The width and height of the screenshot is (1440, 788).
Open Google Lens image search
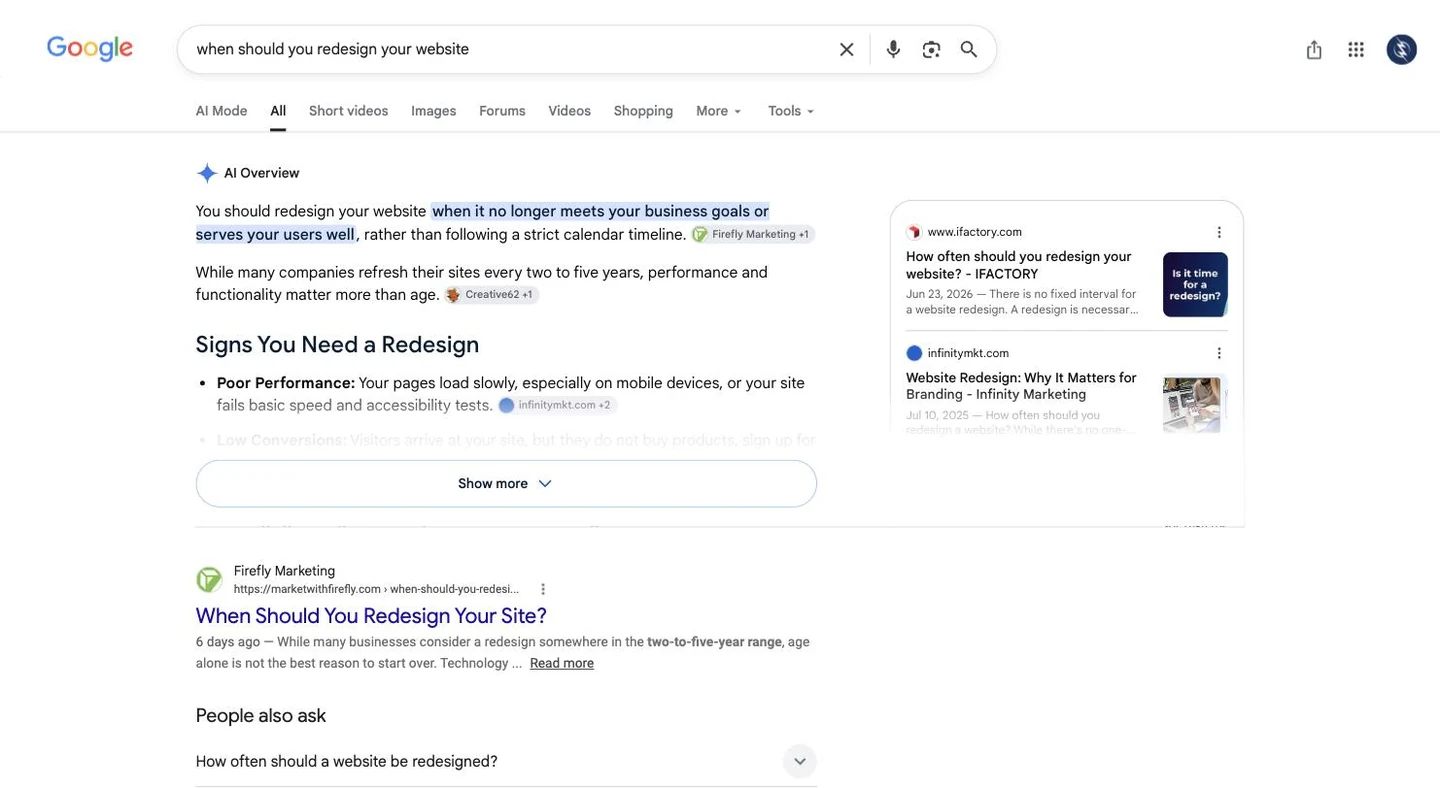click(931, 49)
